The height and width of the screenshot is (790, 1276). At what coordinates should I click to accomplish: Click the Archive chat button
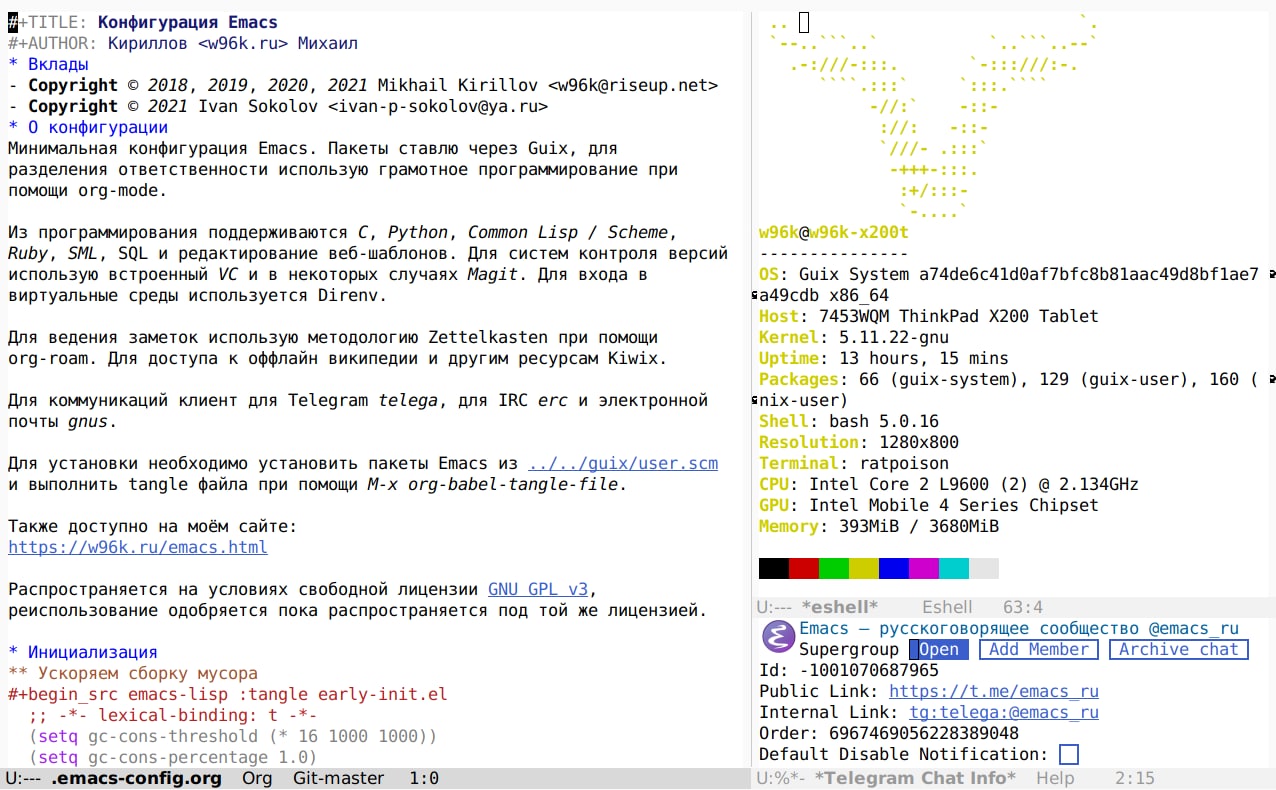[x=1179, y=649]
